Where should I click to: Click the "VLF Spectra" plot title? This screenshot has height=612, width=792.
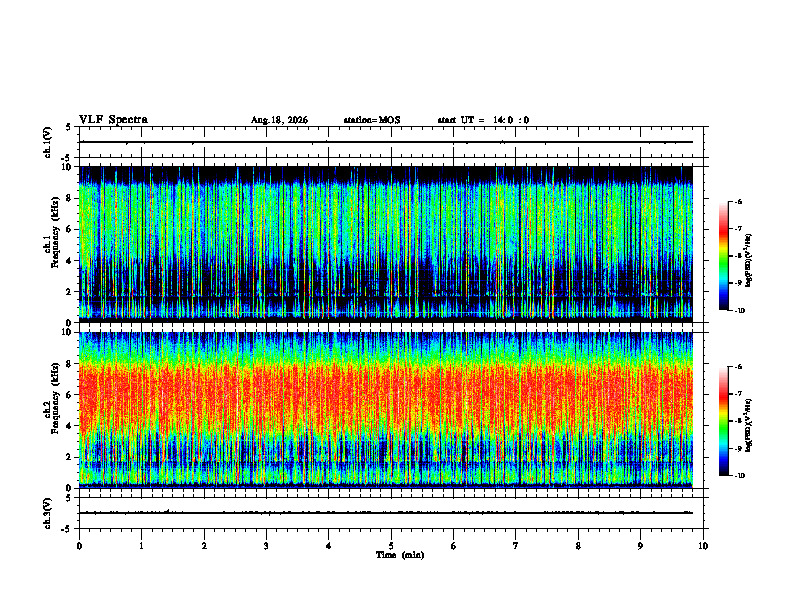click(113, 120)
